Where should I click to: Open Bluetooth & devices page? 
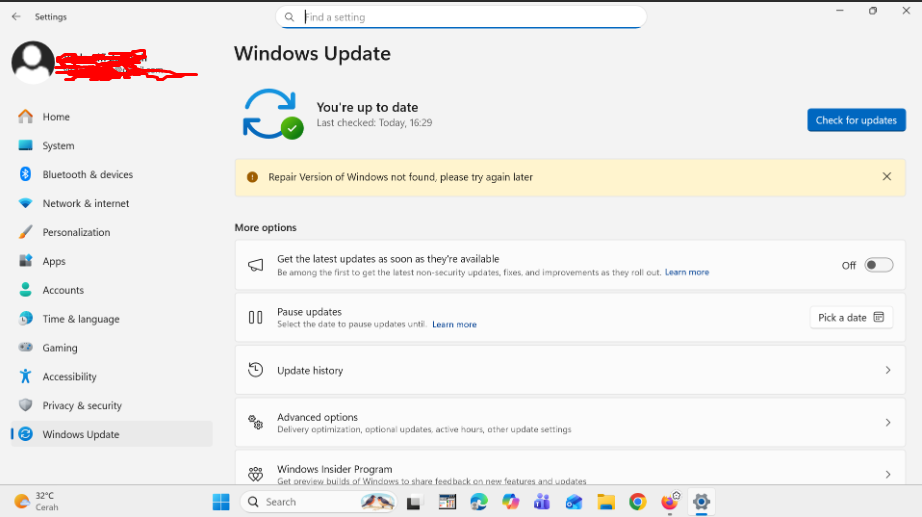(112, 174)
